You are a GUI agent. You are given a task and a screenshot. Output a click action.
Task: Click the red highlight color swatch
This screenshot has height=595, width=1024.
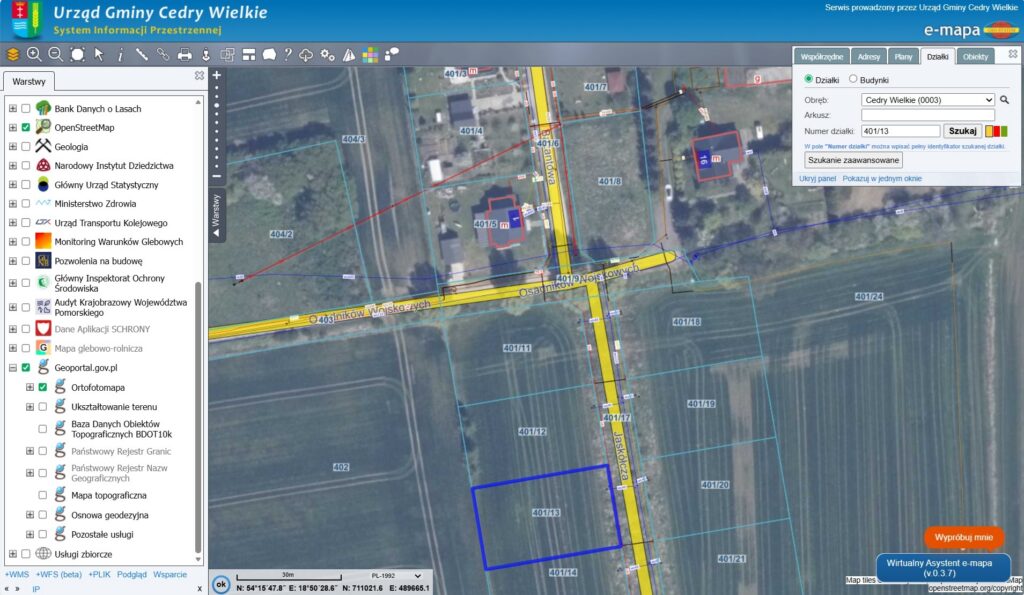click(x=1003, y=131)
